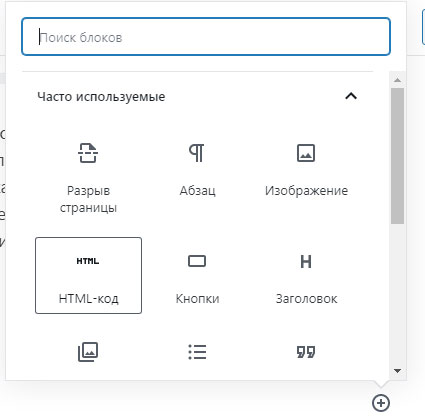Focus the Поиск блоков search field
Screen dimensions: 425x420
point(206,36)
